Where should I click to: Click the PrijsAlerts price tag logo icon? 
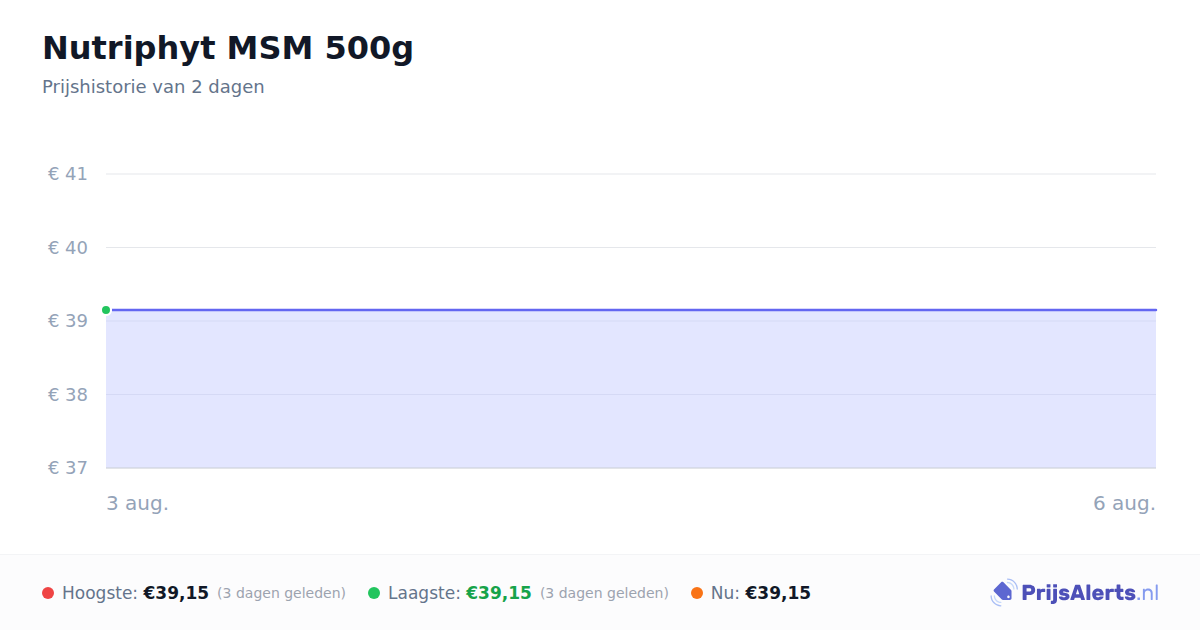[x=1003, y=593]
